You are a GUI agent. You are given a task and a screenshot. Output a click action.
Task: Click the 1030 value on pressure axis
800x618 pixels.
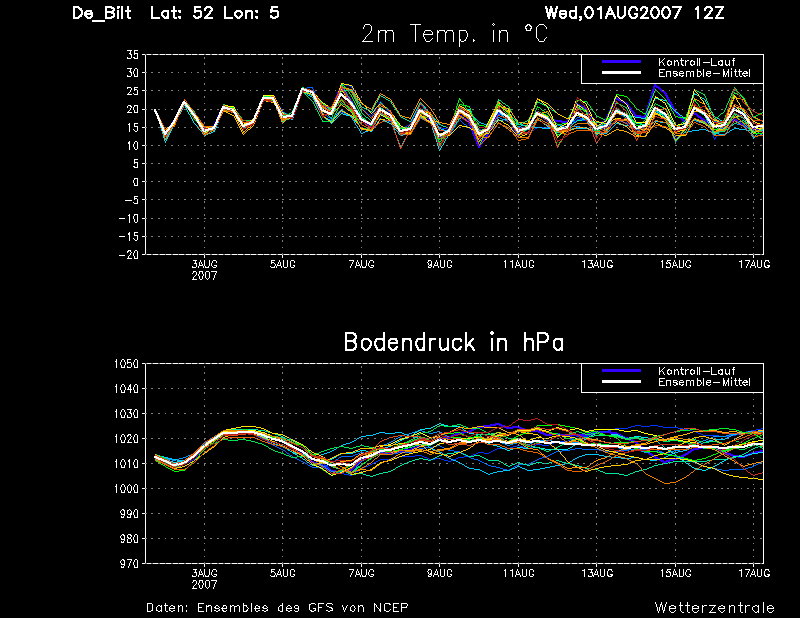[126, 414]
